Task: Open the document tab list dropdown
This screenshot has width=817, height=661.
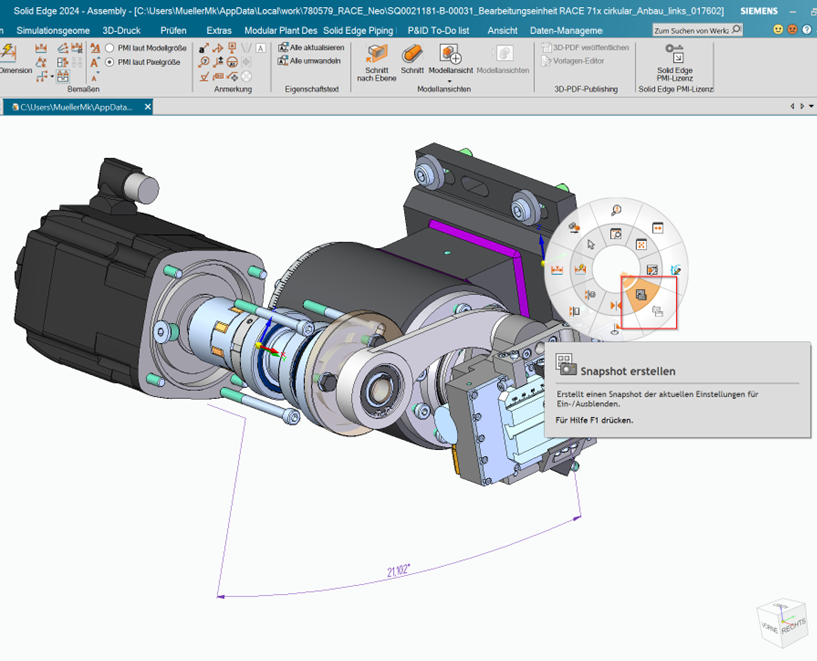Action: (811, 106)
